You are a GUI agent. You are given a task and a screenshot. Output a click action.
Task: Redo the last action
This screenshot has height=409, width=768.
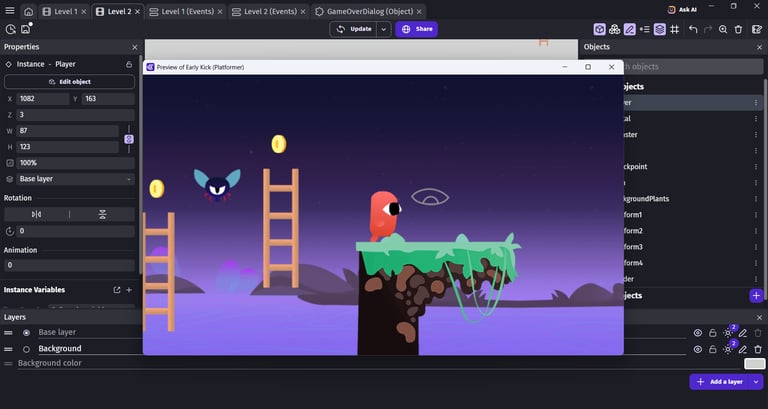[708, 29]
